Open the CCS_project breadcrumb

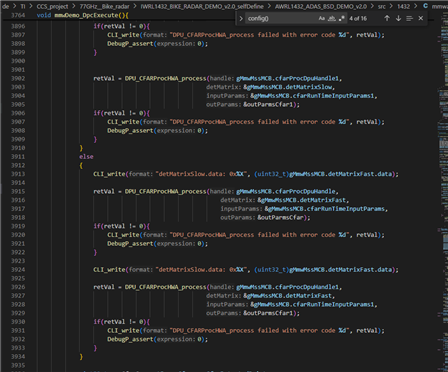coord(53,6)
